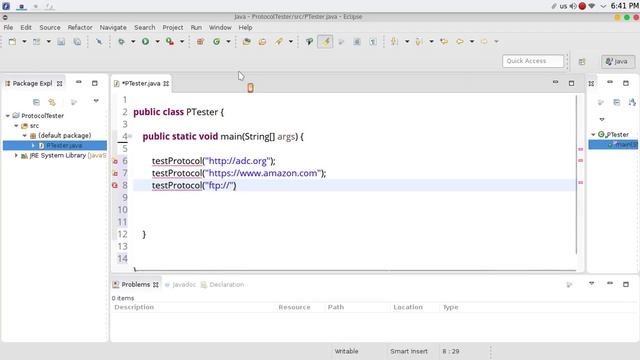Click the green Run button
640x360 pixels.
(145, 41)
